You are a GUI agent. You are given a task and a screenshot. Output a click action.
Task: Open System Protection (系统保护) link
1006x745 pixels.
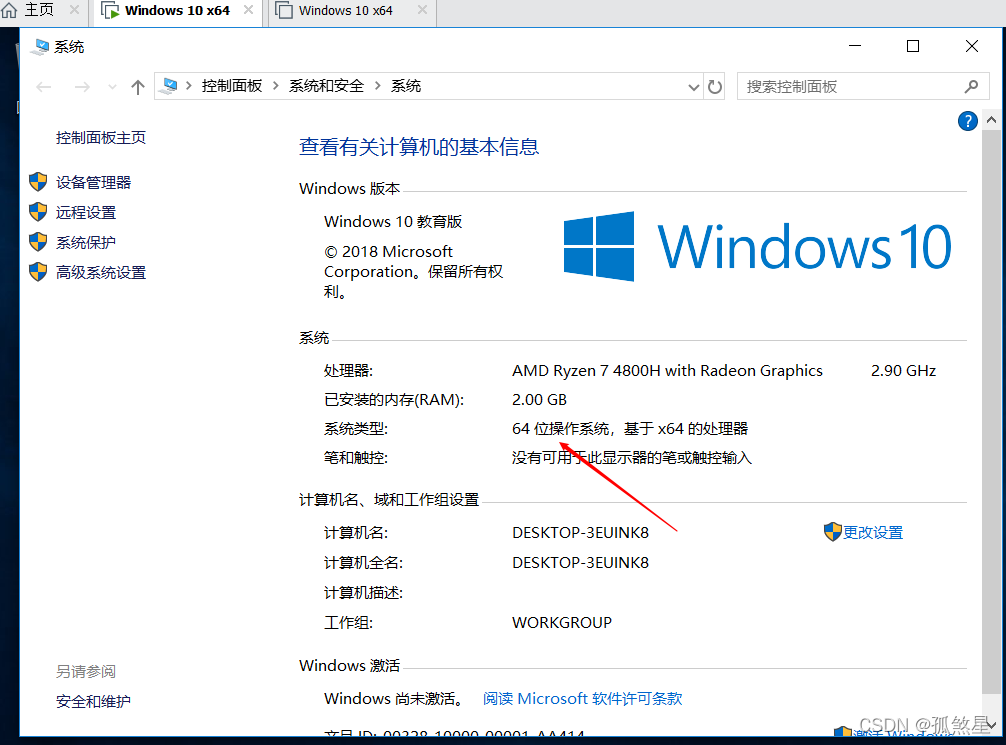[85, 243]
